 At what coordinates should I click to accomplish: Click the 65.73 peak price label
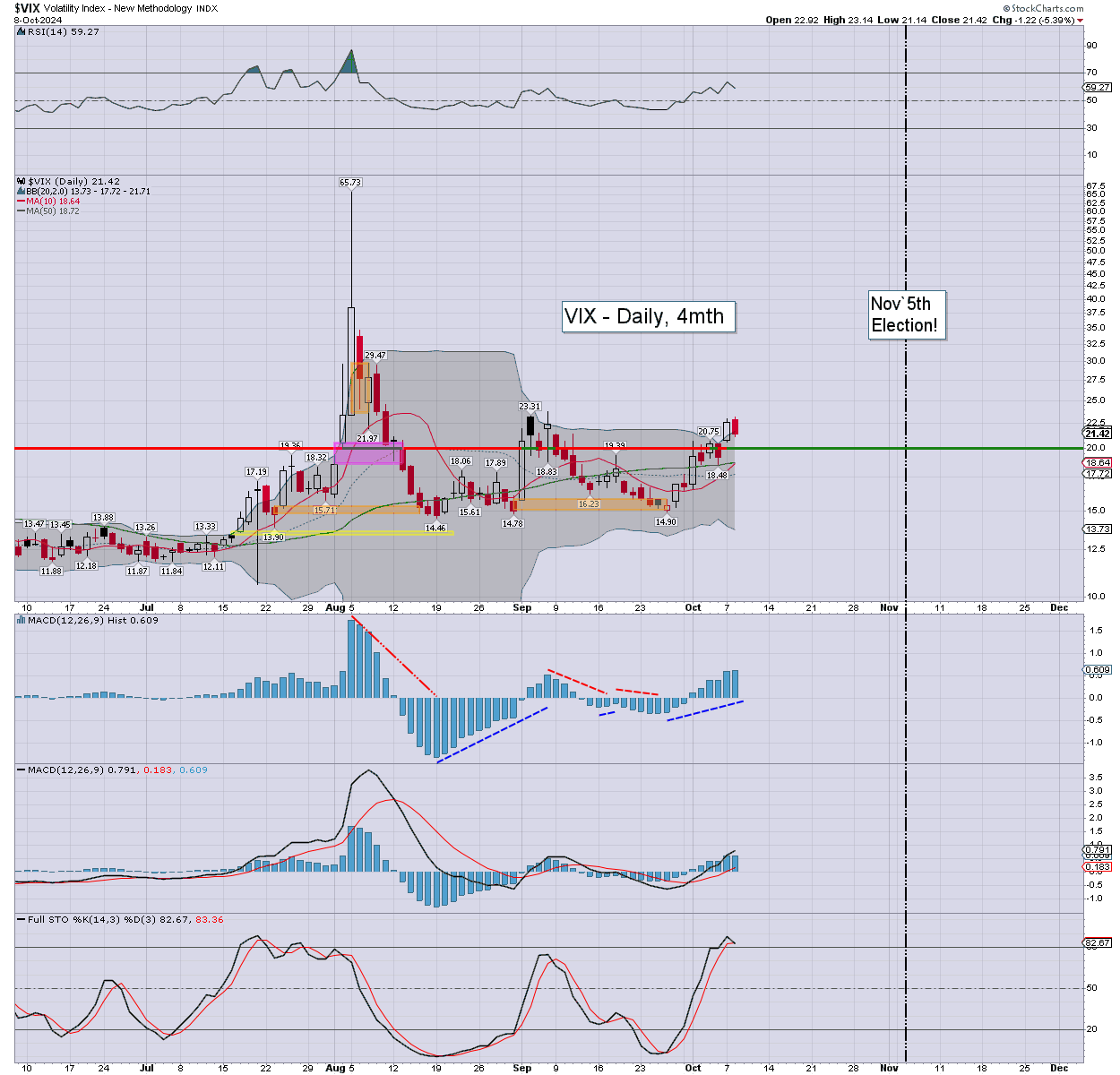pyautogui.click(x=350, y=182)
